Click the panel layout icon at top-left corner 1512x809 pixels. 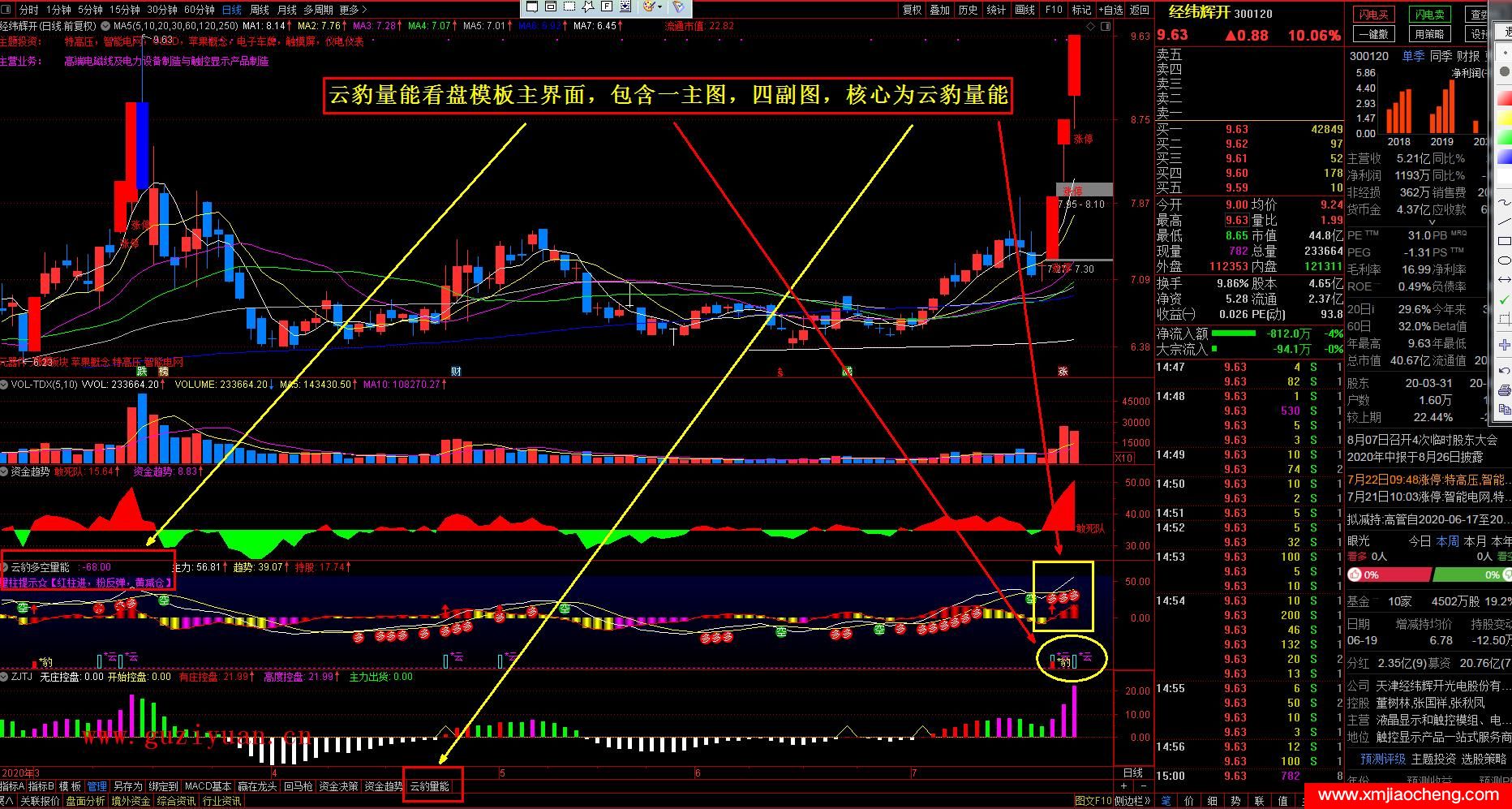pyautogui.click(x=6, y=10)
